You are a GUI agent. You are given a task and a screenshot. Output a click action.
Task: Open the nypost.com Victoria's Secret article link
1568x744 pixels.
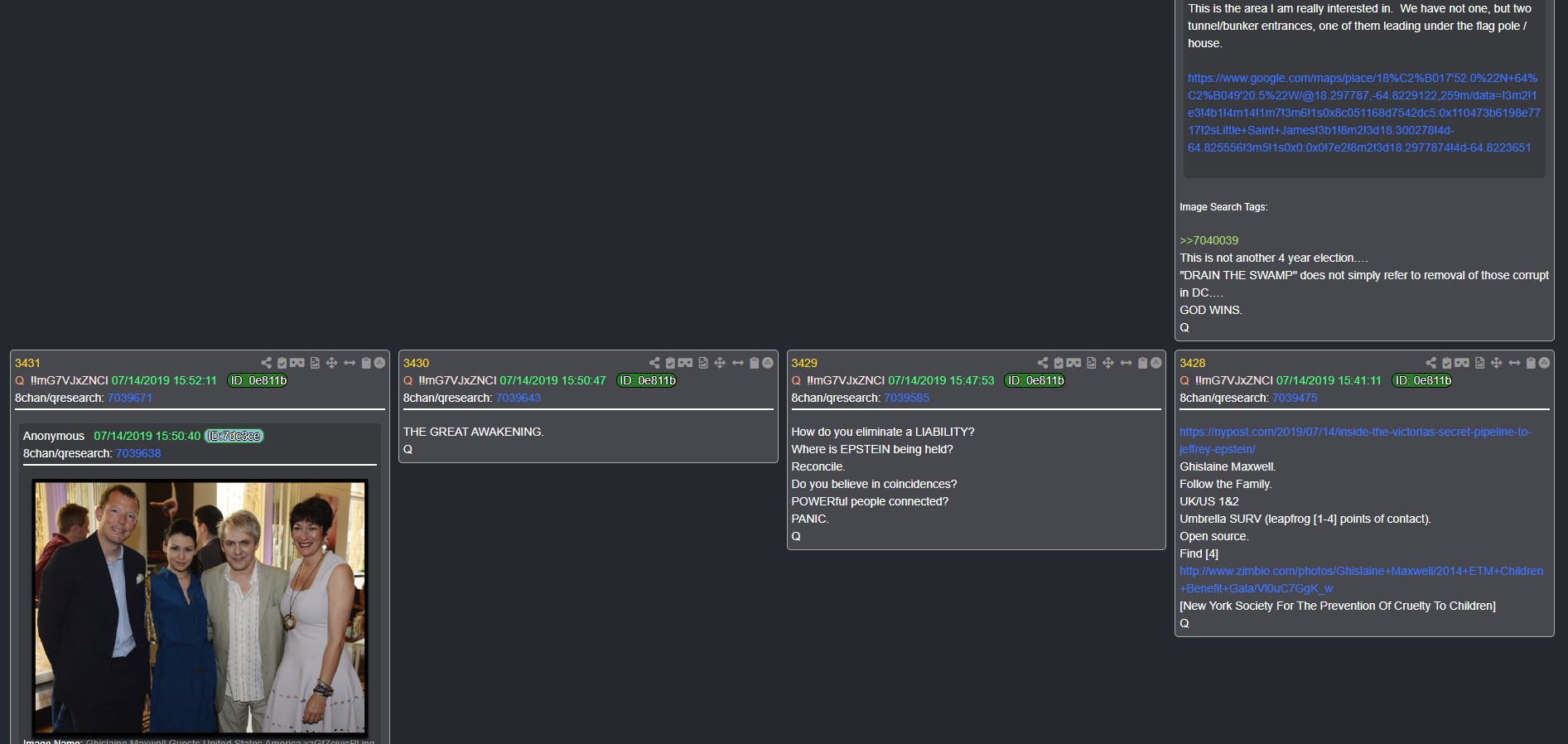click(1356, 441)
